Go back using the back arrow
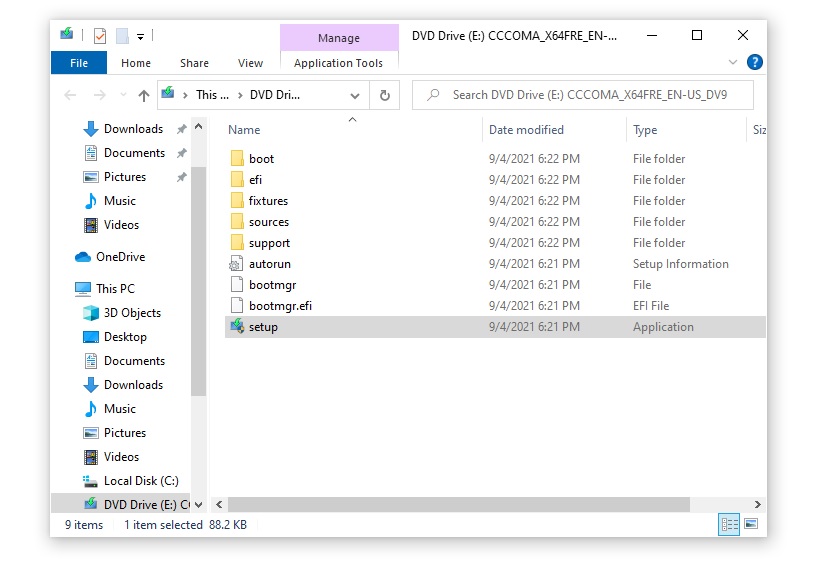 [71, 95]
